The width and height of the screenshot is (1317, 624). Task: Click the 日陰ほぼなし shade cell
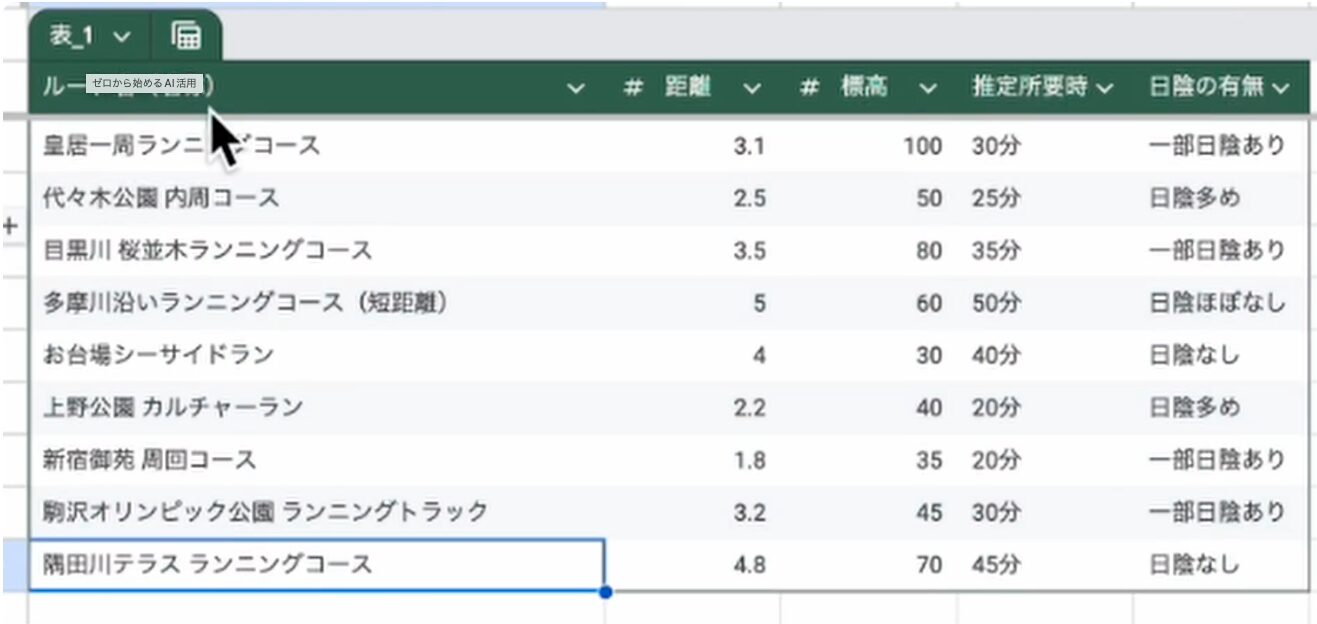point(1216,302)
